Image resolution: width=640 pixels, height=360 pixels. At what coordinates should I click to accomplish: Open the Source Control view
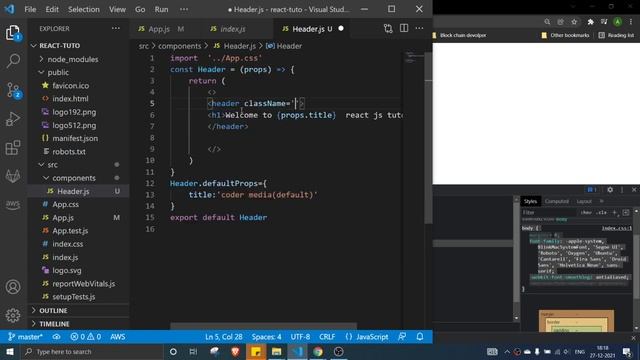coord(13,90)
